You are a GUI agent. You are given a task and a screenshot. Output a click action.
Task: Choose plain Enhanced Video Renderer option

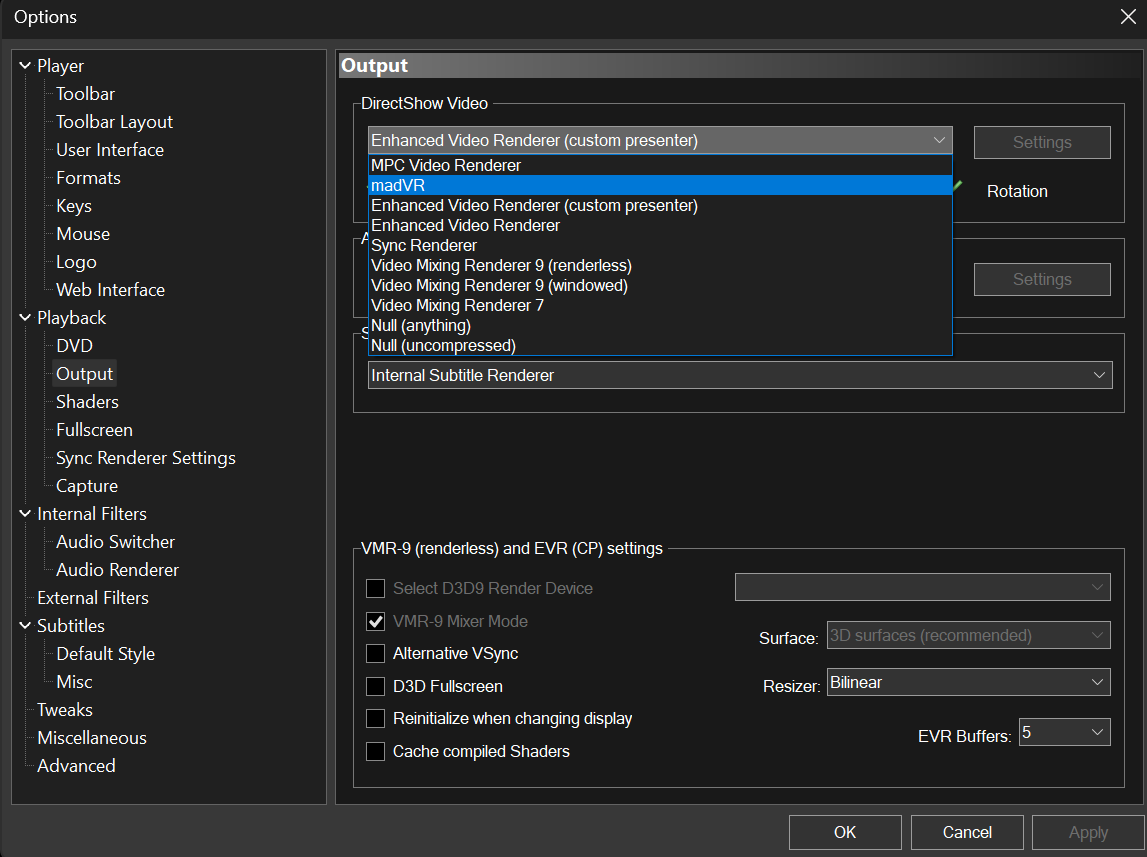(x=660, y=225)
